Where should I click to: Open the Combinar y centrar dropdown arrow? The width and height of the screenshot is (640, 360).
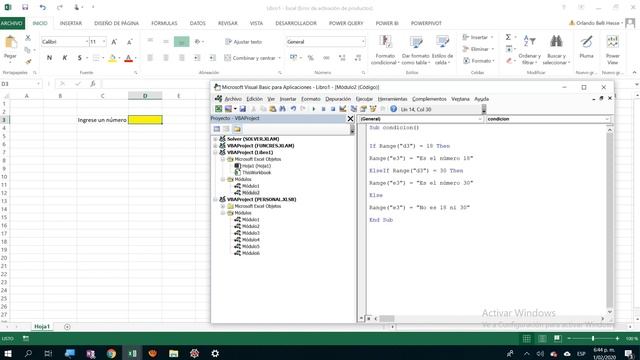280,58
